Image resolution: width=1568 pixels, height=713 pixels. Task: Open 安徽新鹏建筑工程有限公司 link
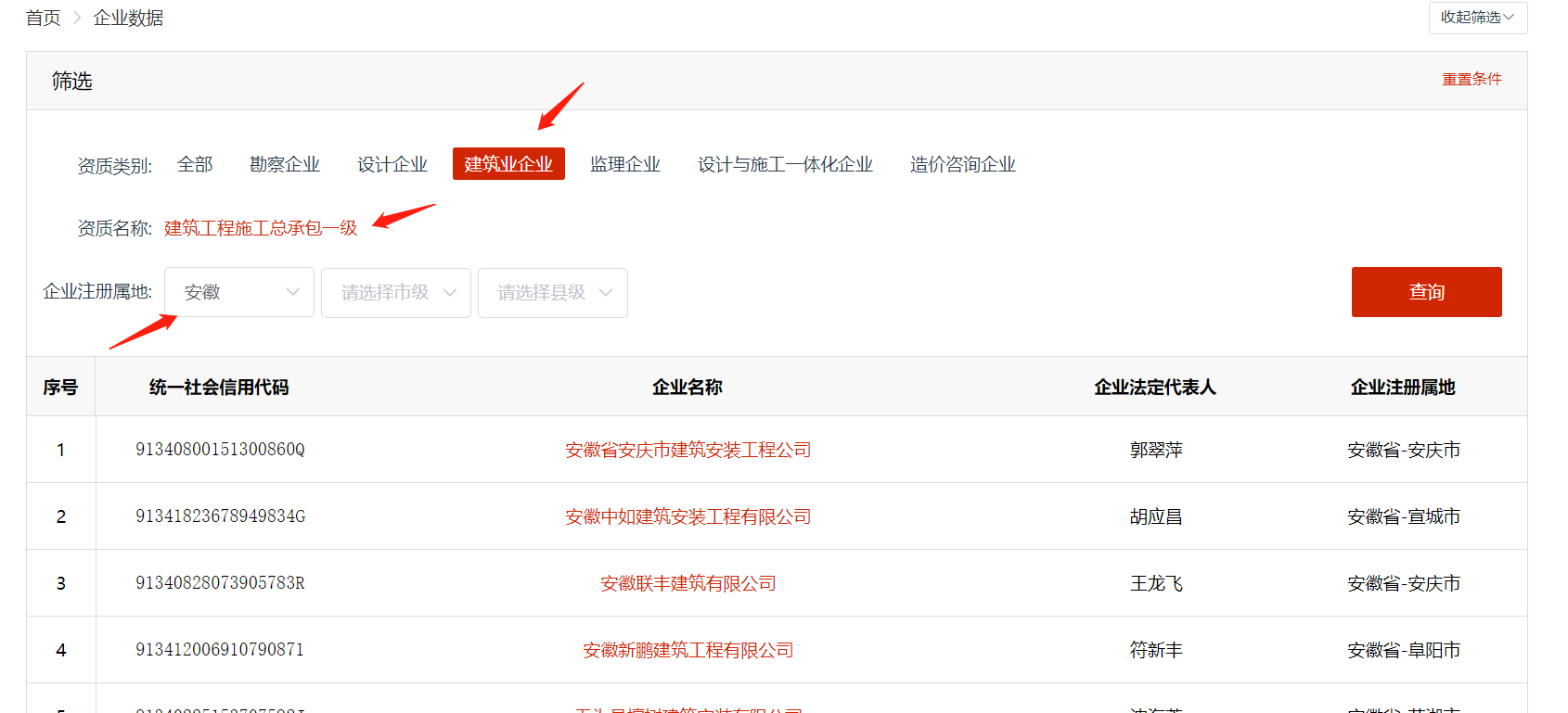(x=688, y=651)
